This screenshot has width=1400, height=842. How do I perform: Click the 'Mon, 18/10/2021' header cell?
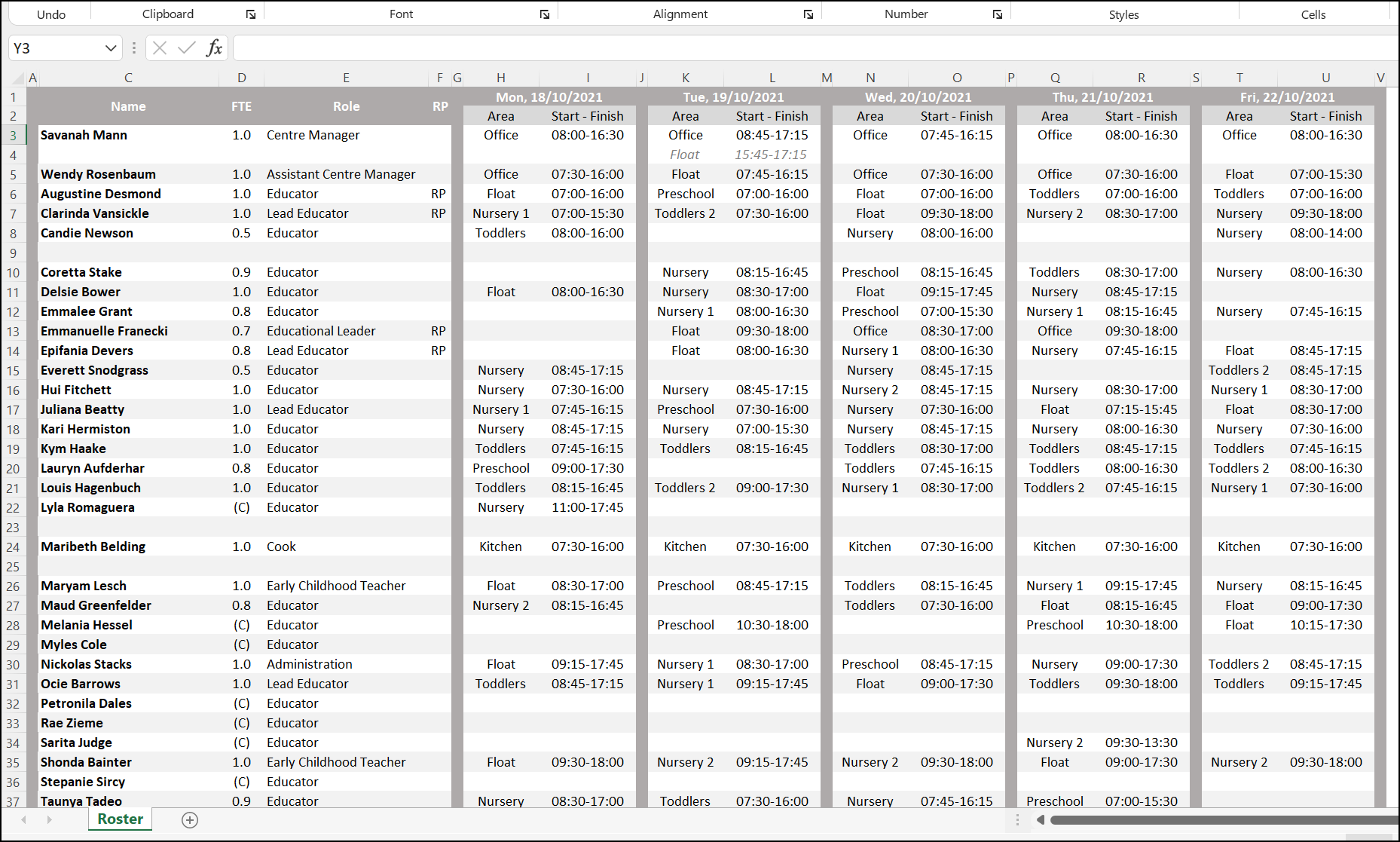[x=549, y=97]
